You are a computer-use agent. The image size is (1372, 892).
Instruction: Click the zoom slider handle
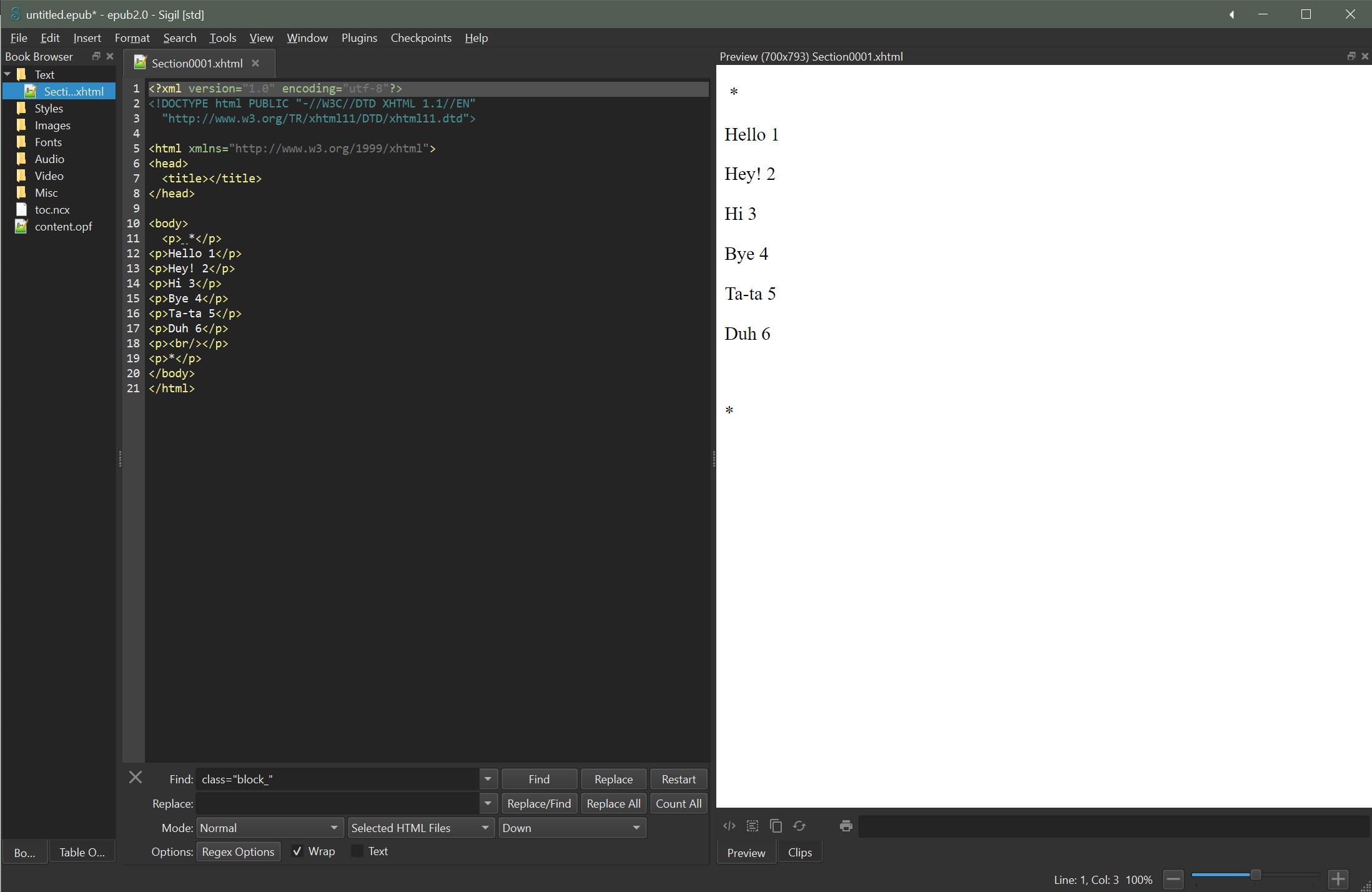[1255, 875]
